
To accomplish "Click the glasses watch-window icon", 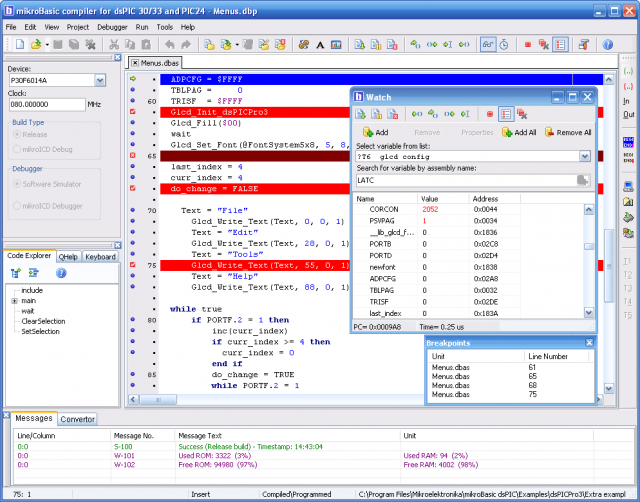I will [x=488, y=44].
